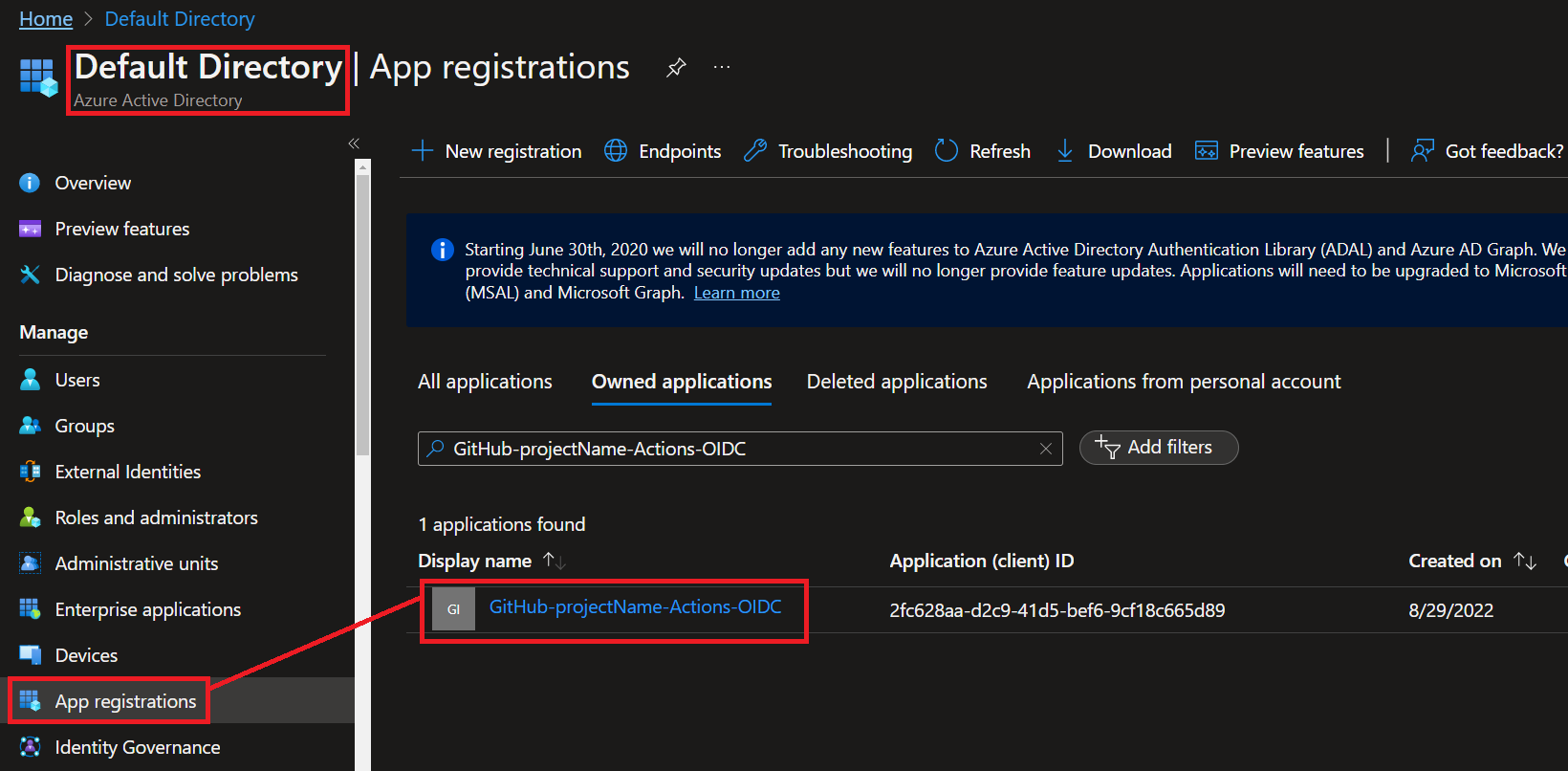Click the Overview info icon in sidebar

30,183
